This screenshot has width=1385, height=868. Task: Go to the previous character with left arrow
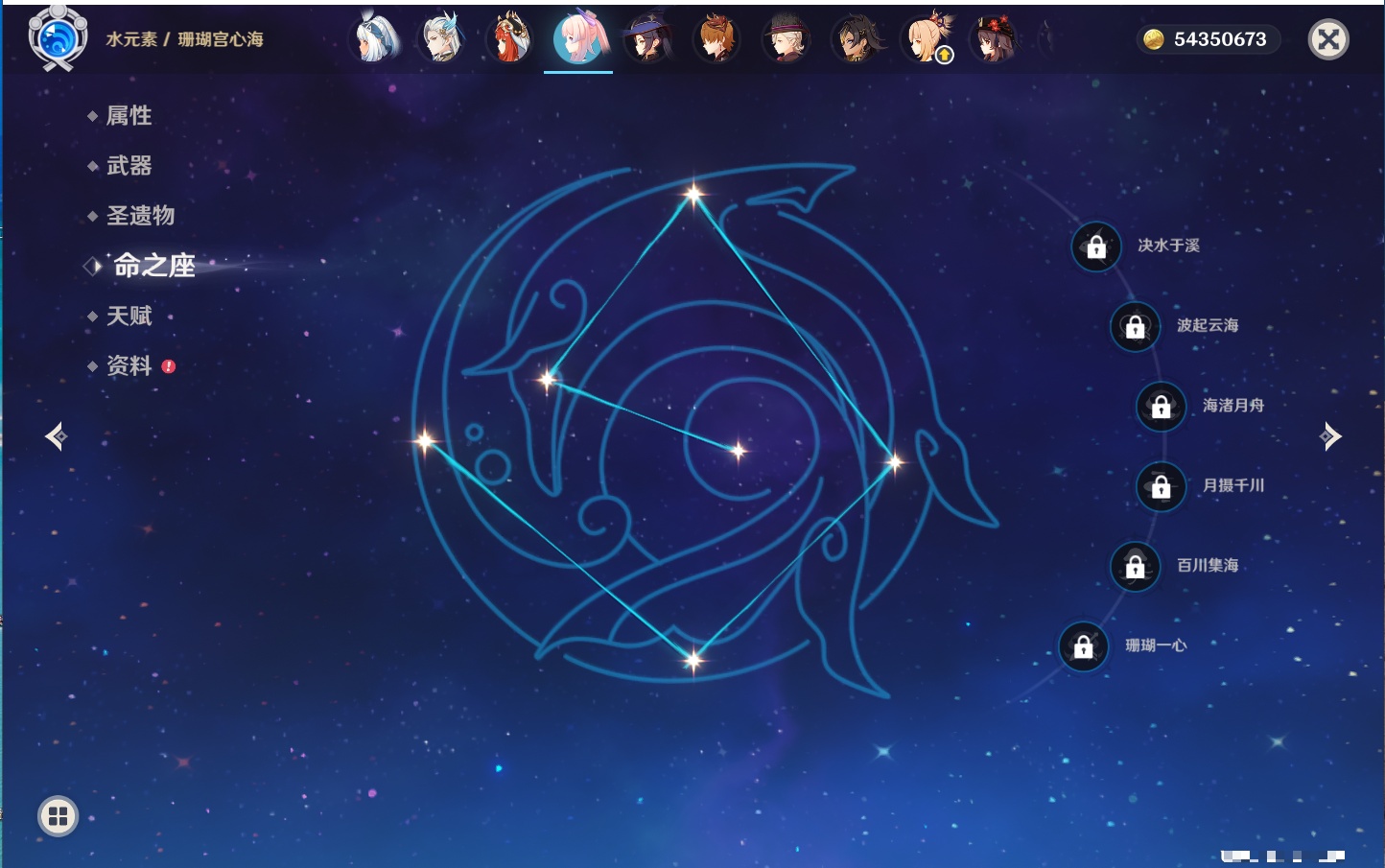(57, 436)
